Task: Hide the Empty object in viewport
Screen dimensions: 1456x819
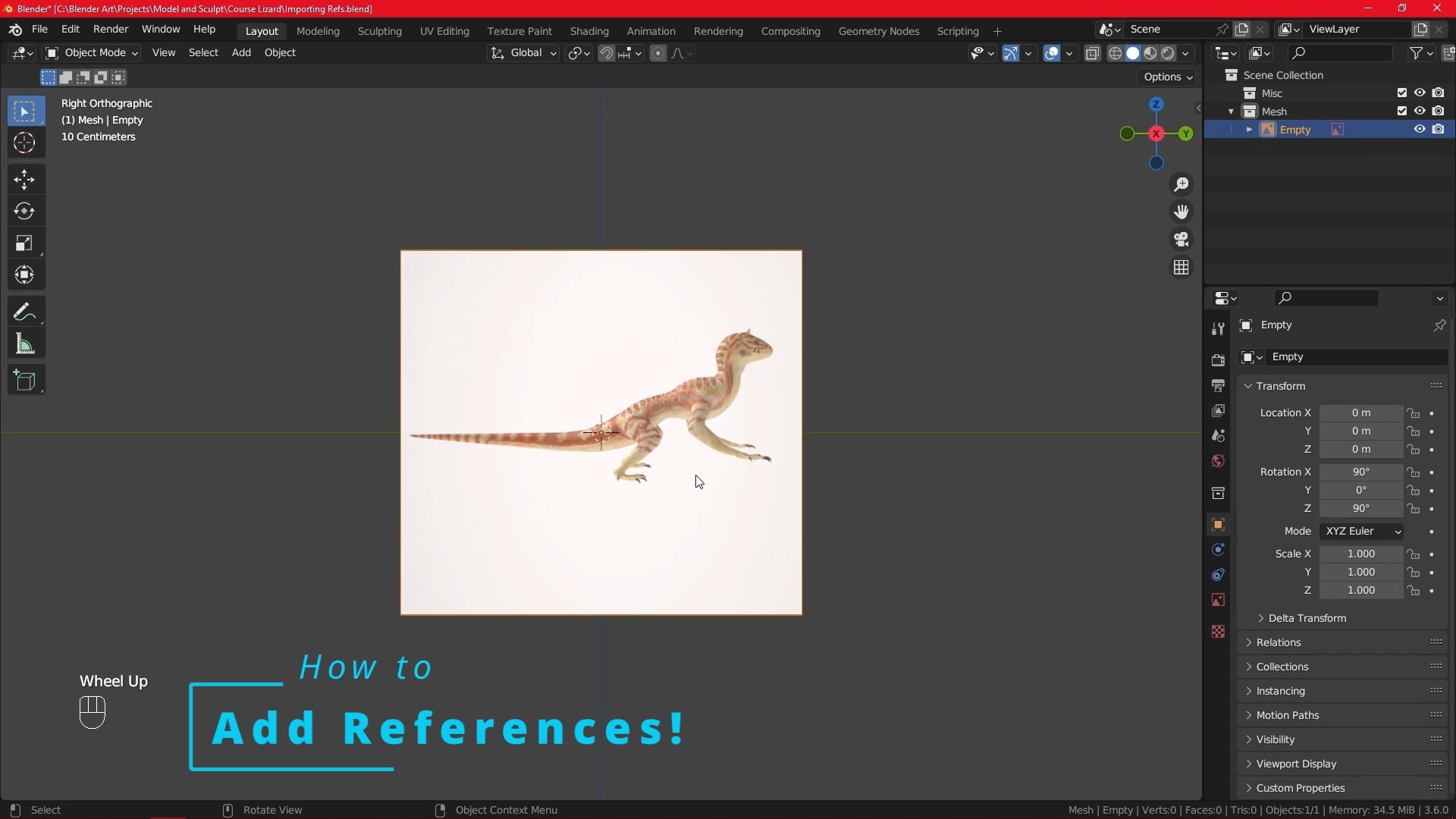Action: [1418, 129]
